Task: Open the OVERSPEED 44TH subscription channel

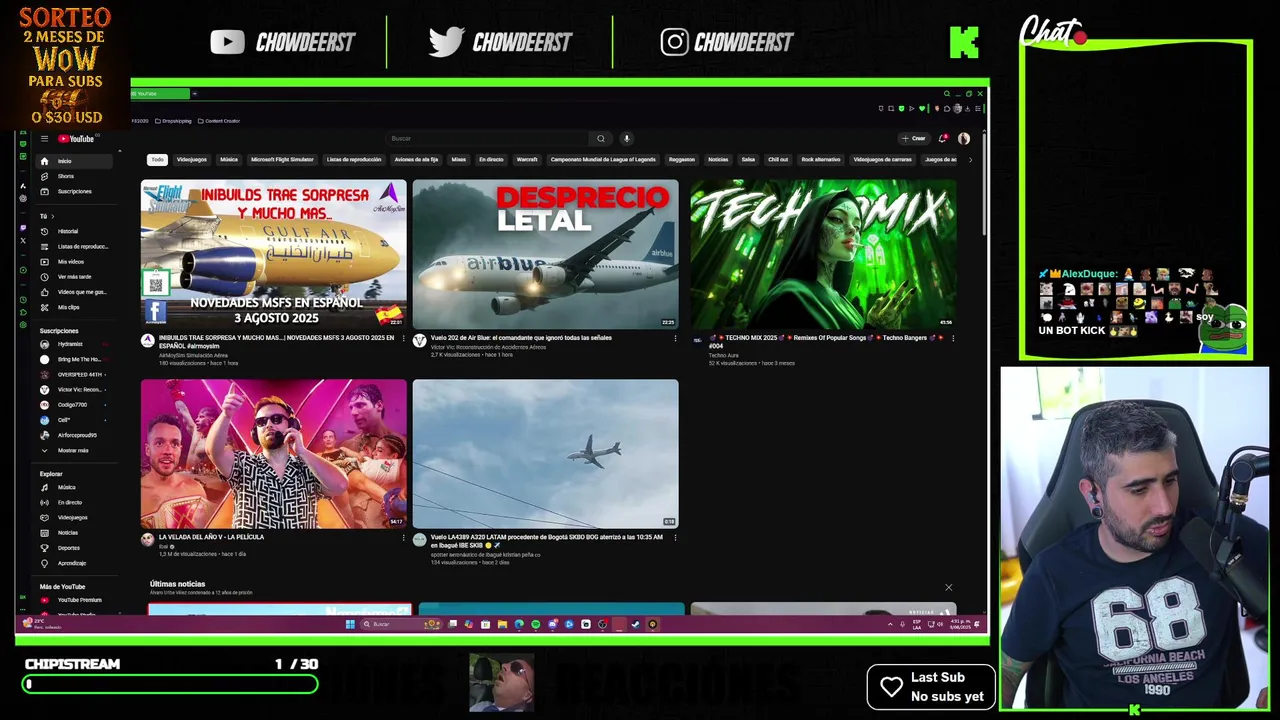Action: coord(72,374)
